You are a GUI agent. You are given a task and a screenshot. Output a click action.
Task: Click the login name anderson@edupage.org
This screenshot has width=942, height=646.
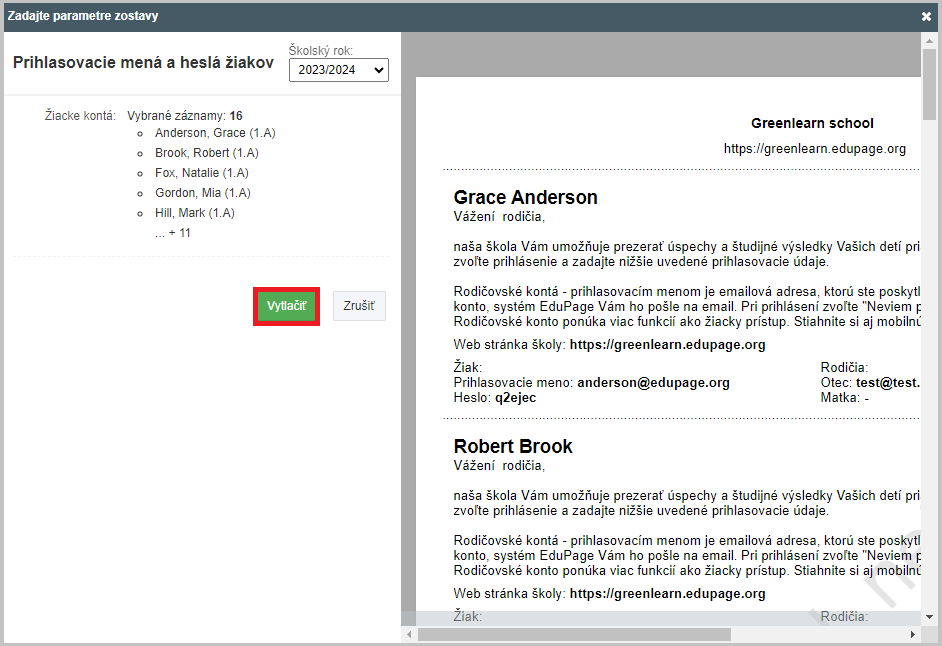653,382
